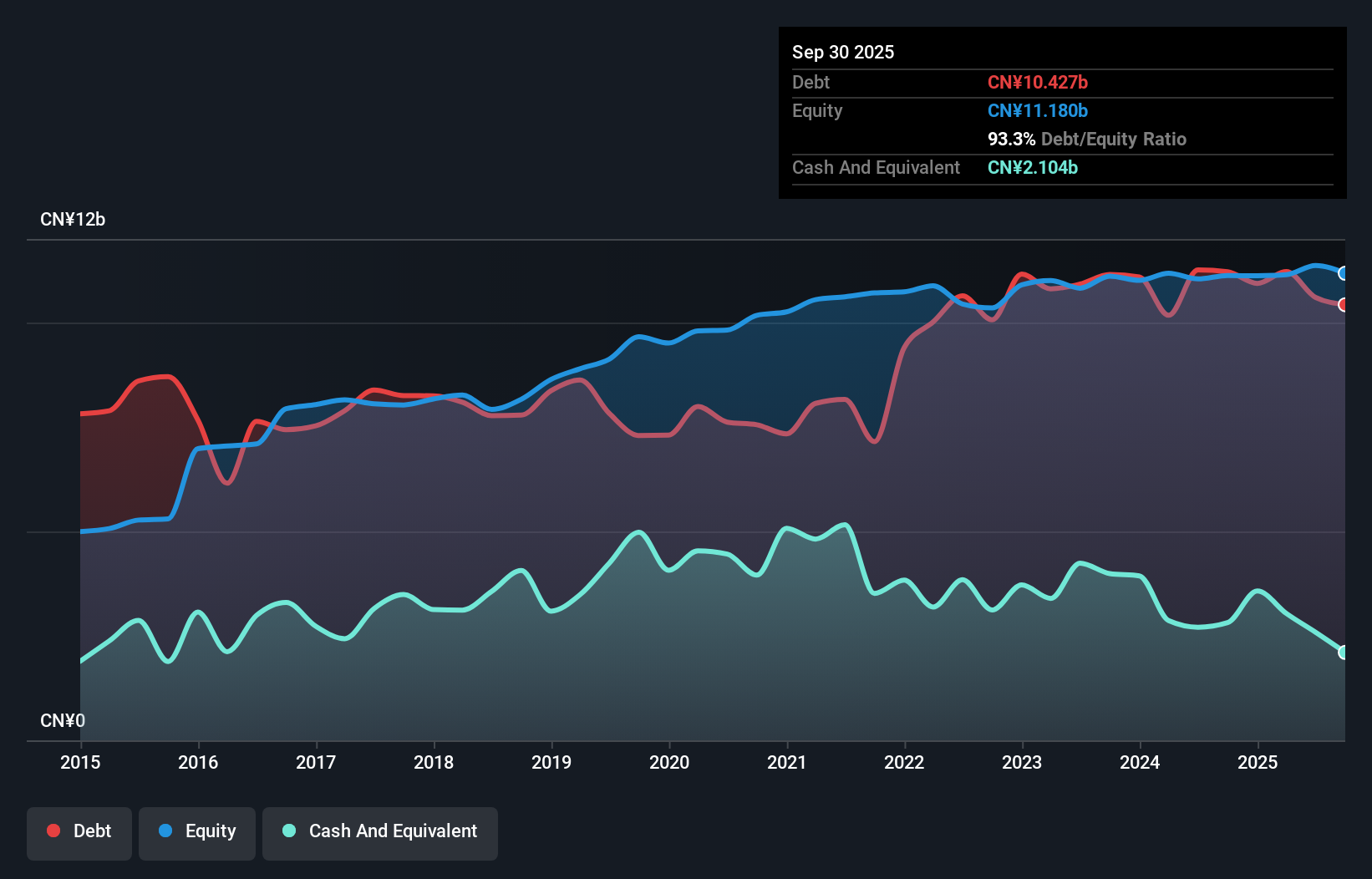Click the 2022 x-axis label
This screenshot has width=1372, height=879.
coord(904,762)
